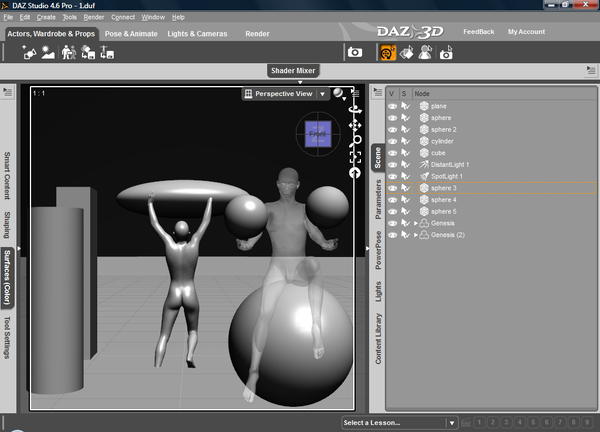Toggle visibility of Genesis (2)
The height and width of the screenshot is (432, 600).
pyautogui.click(x=392, y=235)
